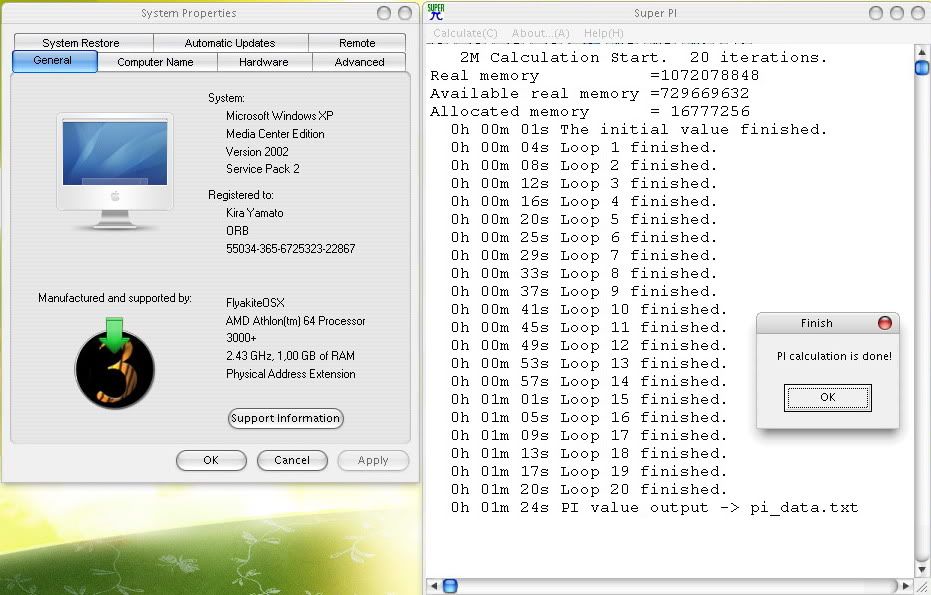Switch to the System Restore tab
The image size is (931, 595).
point(81,43)
